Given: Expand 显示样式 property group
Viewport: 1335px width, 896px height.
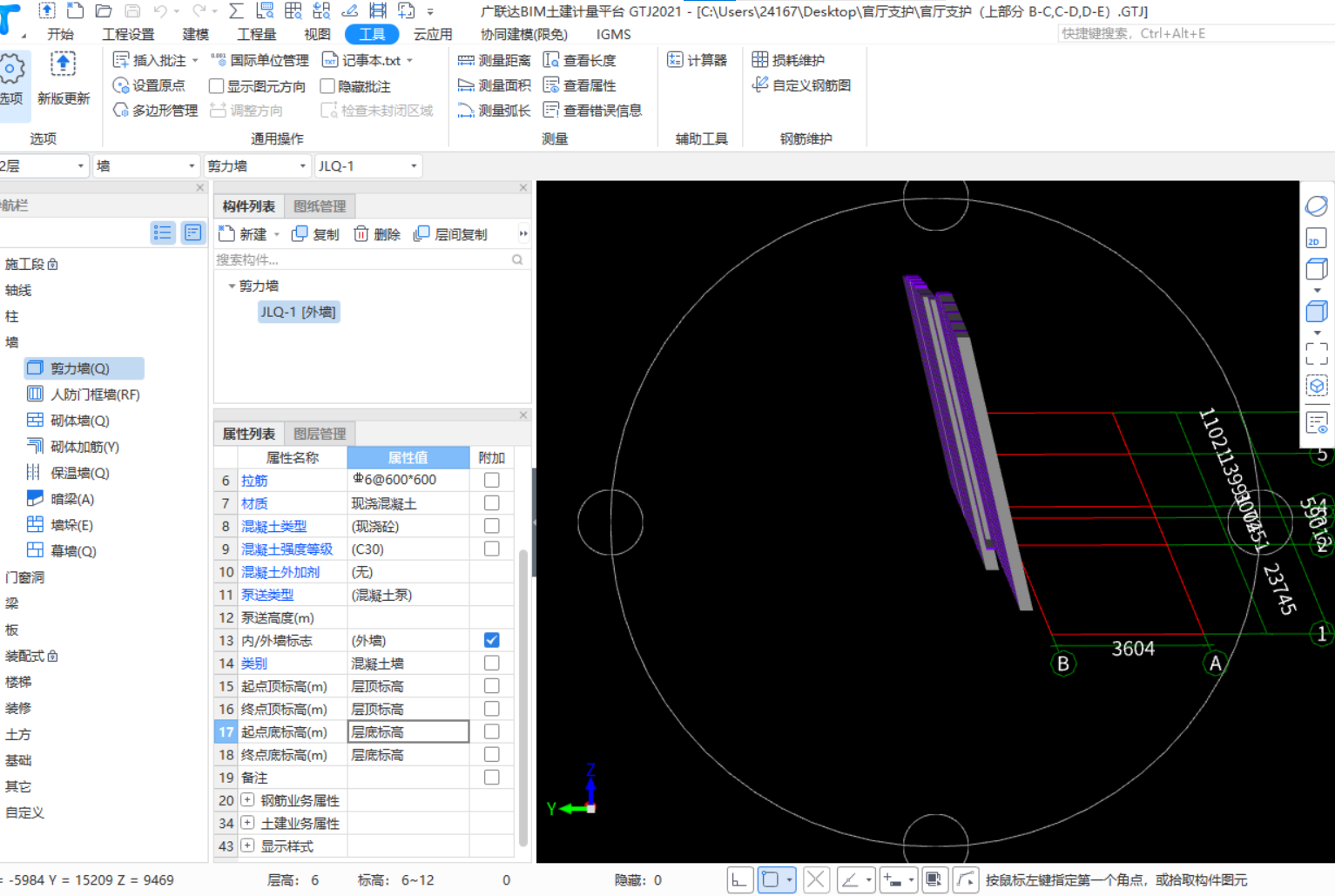Looking at the screenshot, I should pos(247,845).
